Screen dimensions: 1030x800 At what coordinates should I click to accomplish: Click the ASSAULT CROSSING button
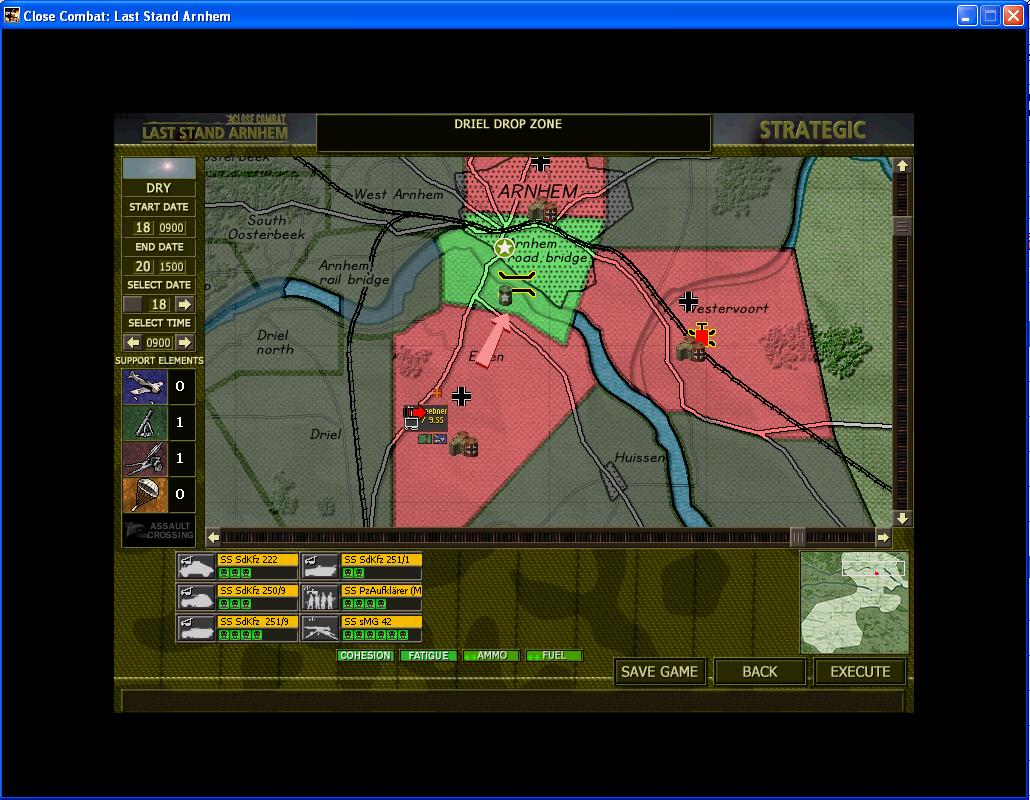pos(159,530)
